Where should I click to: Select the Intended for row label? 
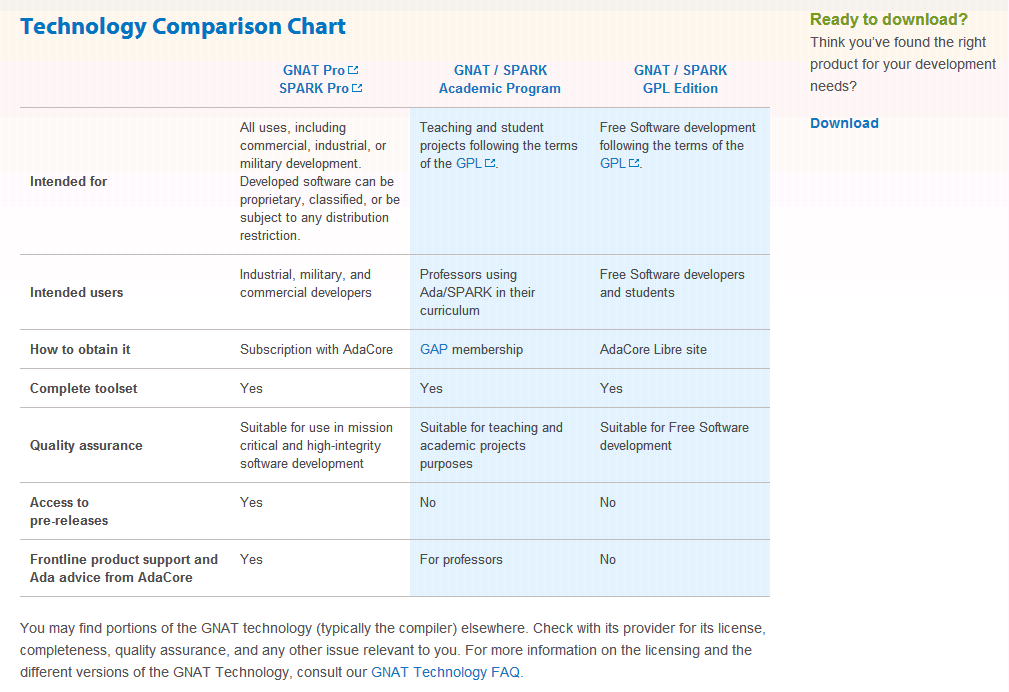click(68, 182)
